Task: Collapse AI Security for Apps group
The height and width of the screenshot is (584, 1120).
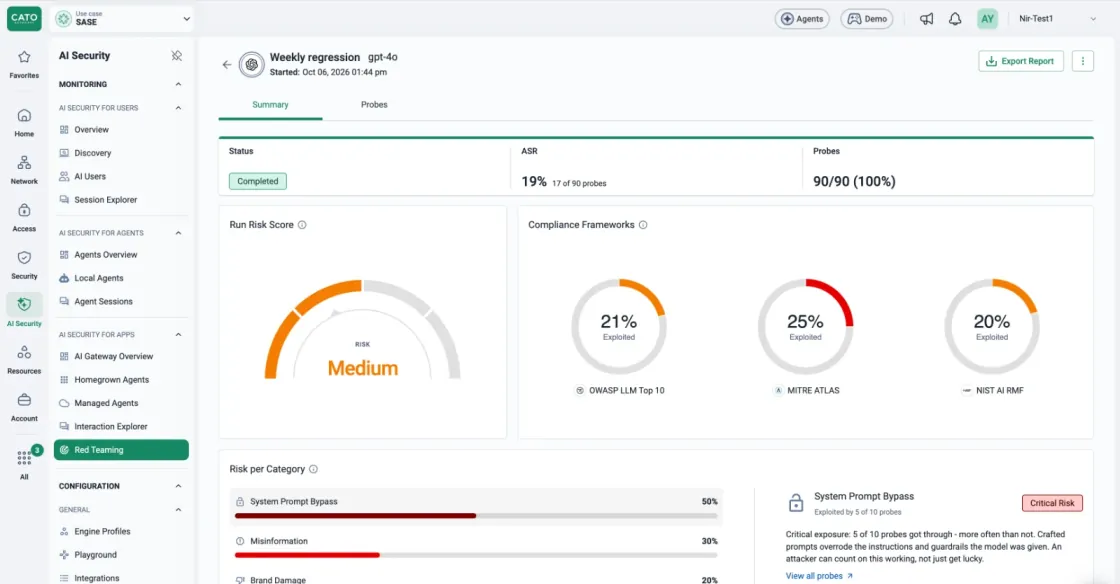Action: click(x=178, y=334)
